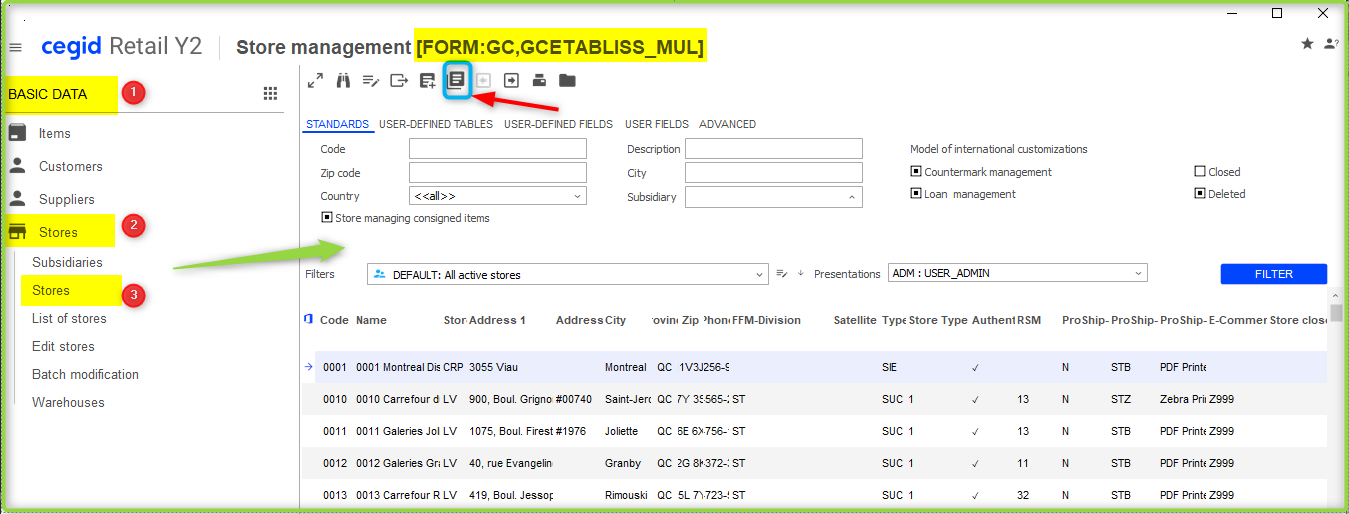
Task: Open the modules grid icon beside BASIC DATA
Action: (270, 93)
